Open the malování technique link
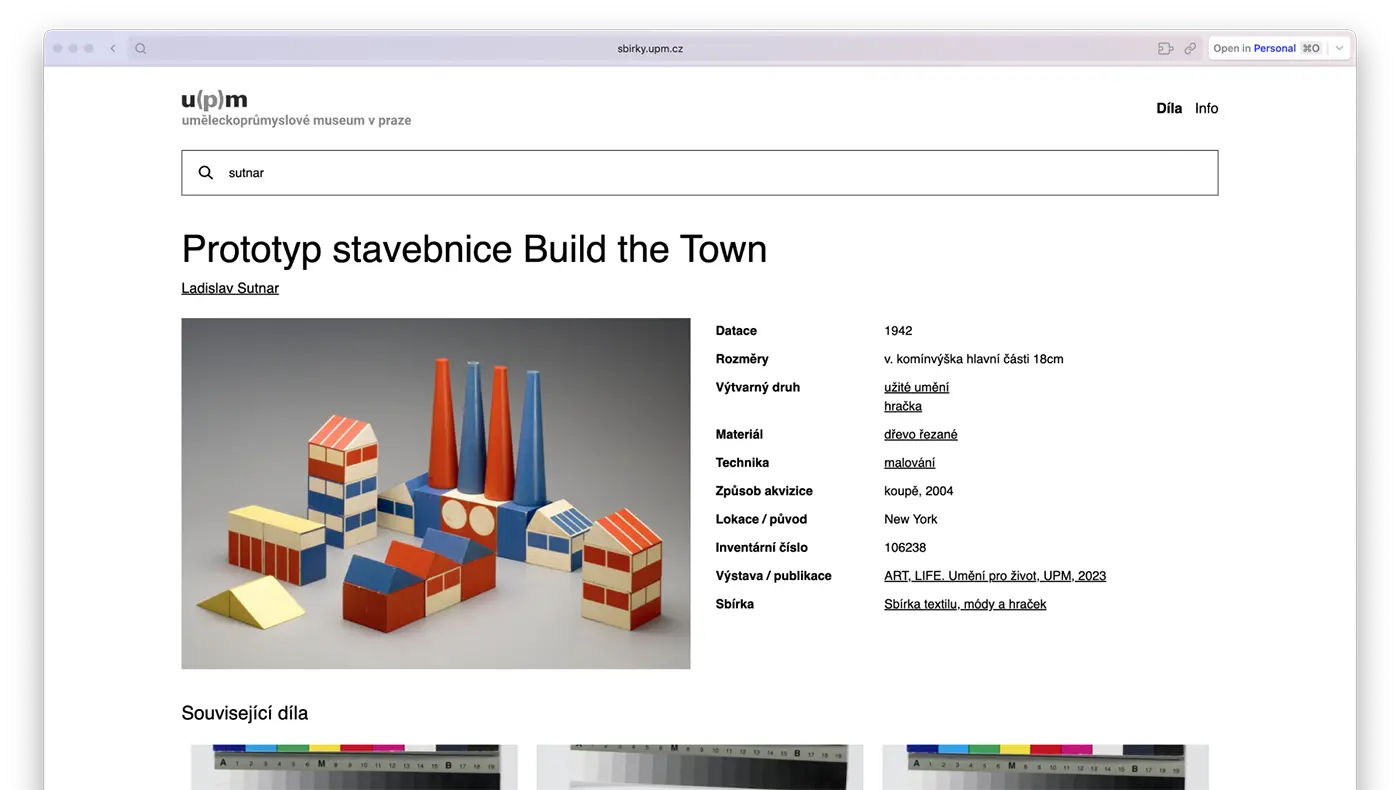The image size is (1400, 790). (909, 463)
